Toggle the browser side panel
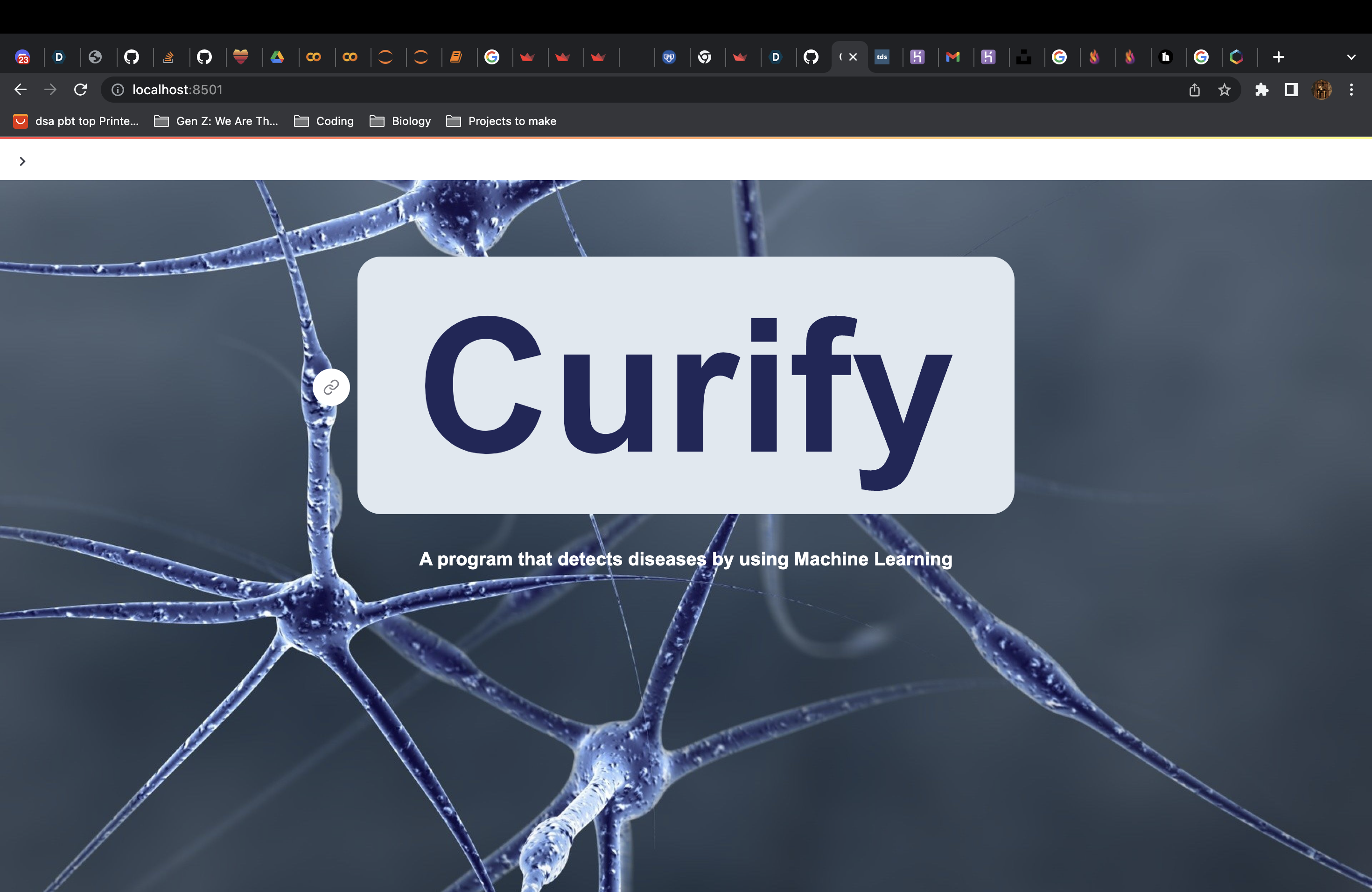Screen dimensions: 1372x892 point(1291,90)
